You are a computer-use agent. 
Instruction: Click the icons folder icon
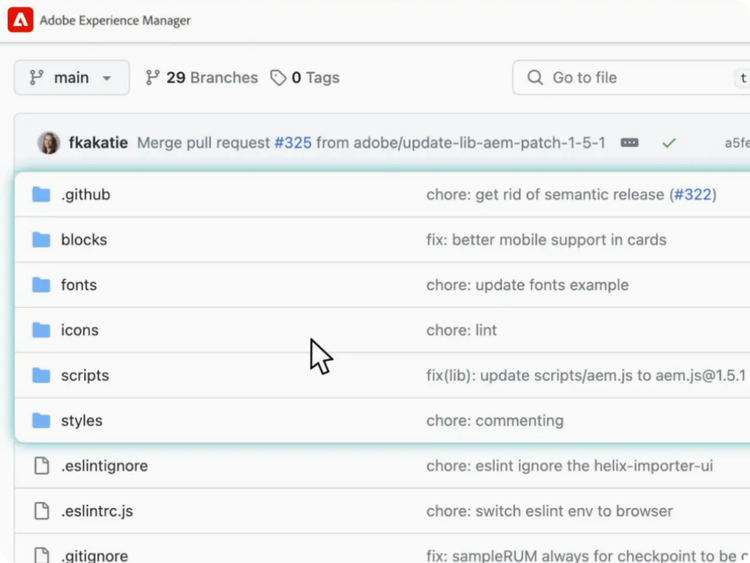pos(41,330)
